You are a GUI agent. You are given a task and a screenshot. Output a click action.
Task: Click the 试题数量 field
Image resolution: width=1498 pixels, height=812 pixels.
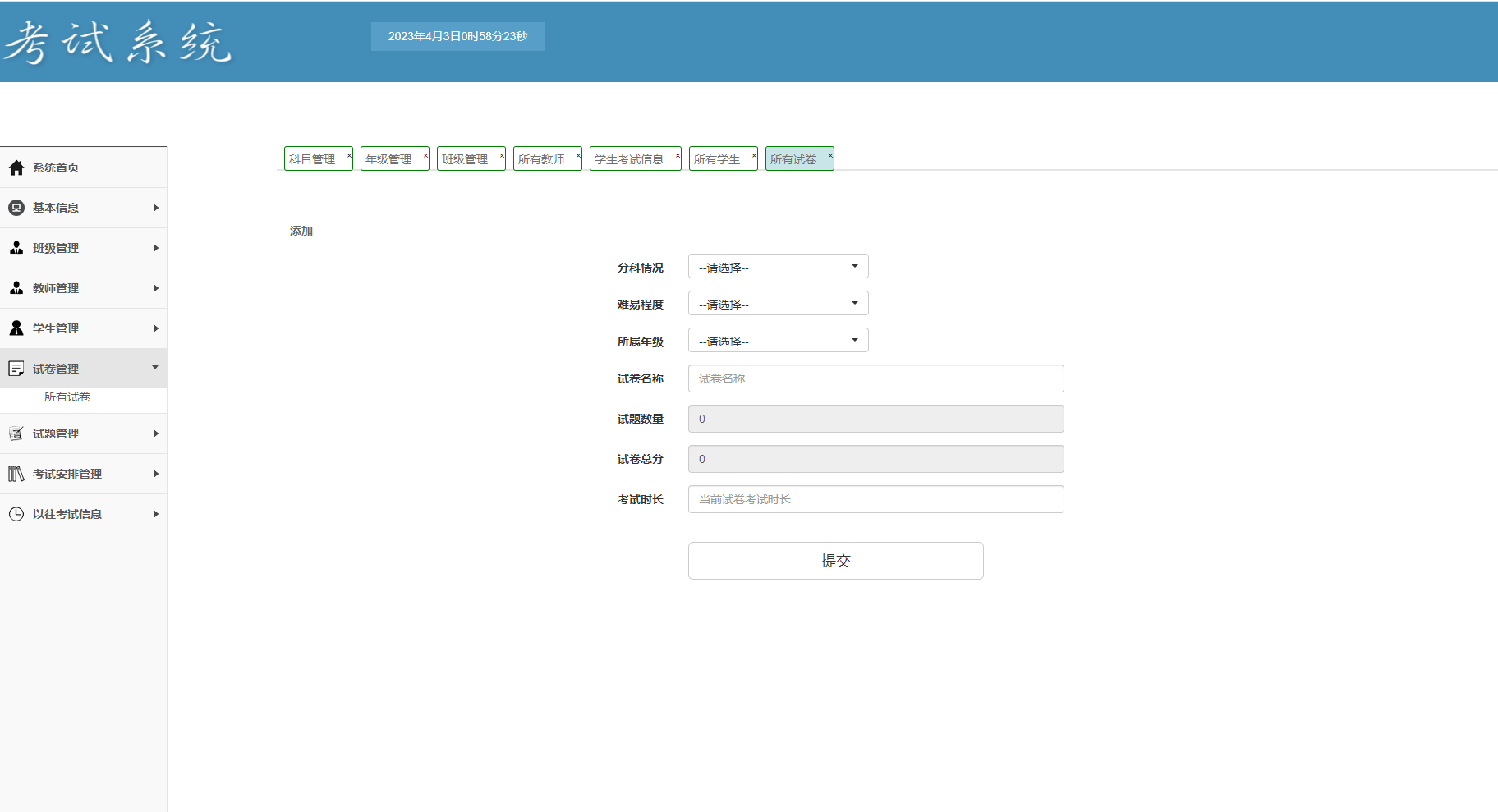pos(876,419)
